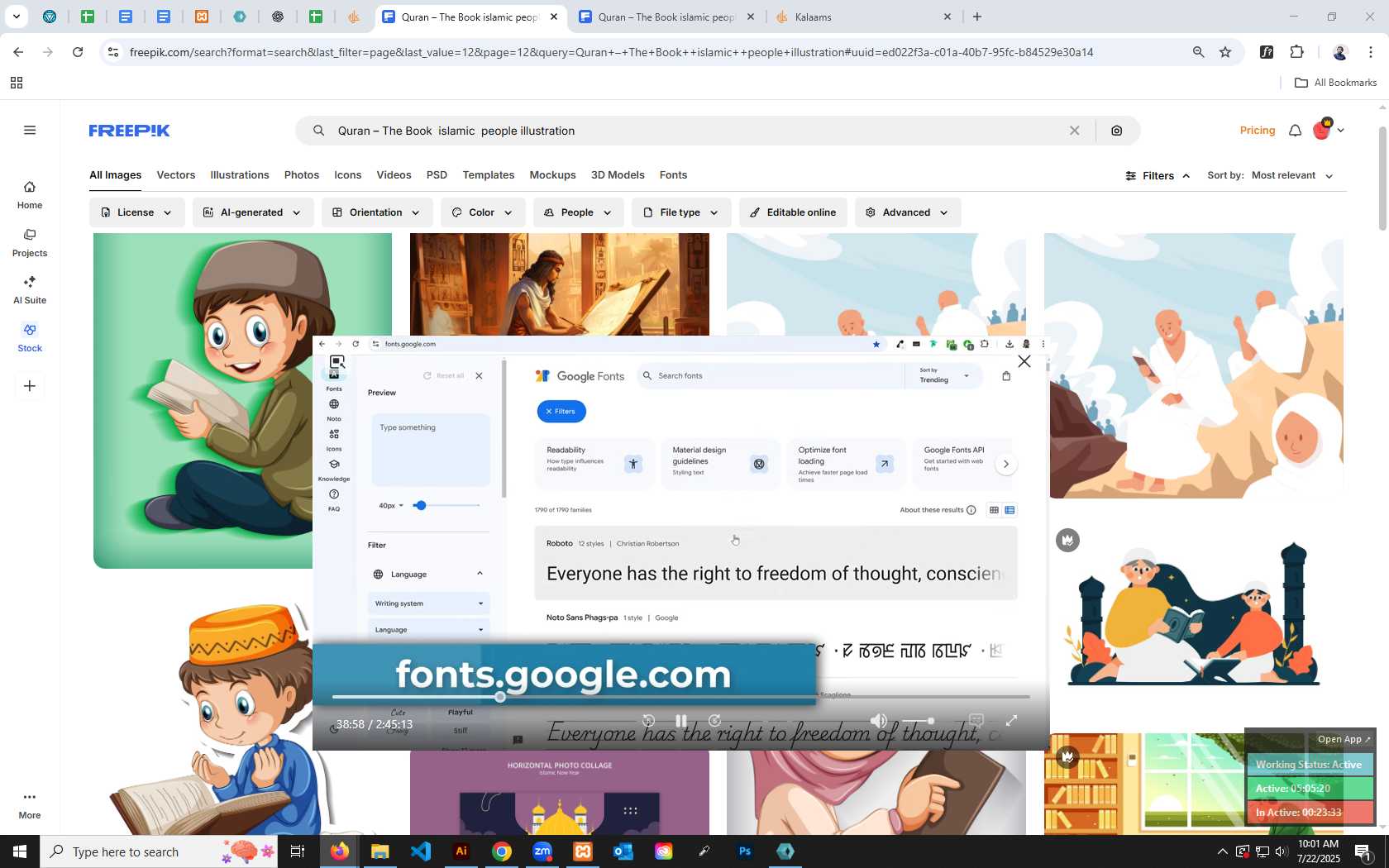The width and height of the screenshot is (1389, 868).
Task: Open the Pricing page
Action: [x=1258, y=131]
